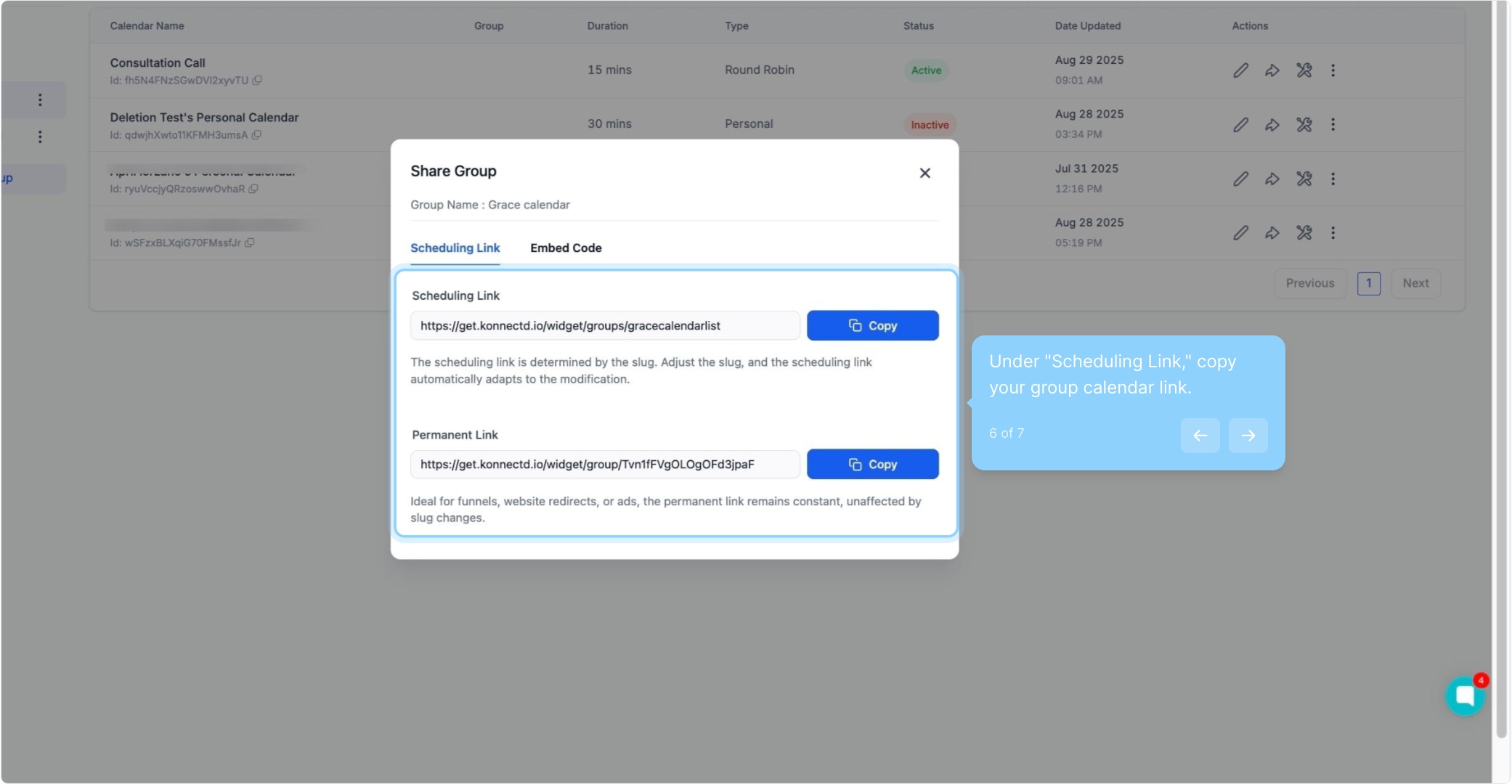Screen dimensions: 1512x784
Task: Copy the scheduling link URL
Action: tap(872, 326)
